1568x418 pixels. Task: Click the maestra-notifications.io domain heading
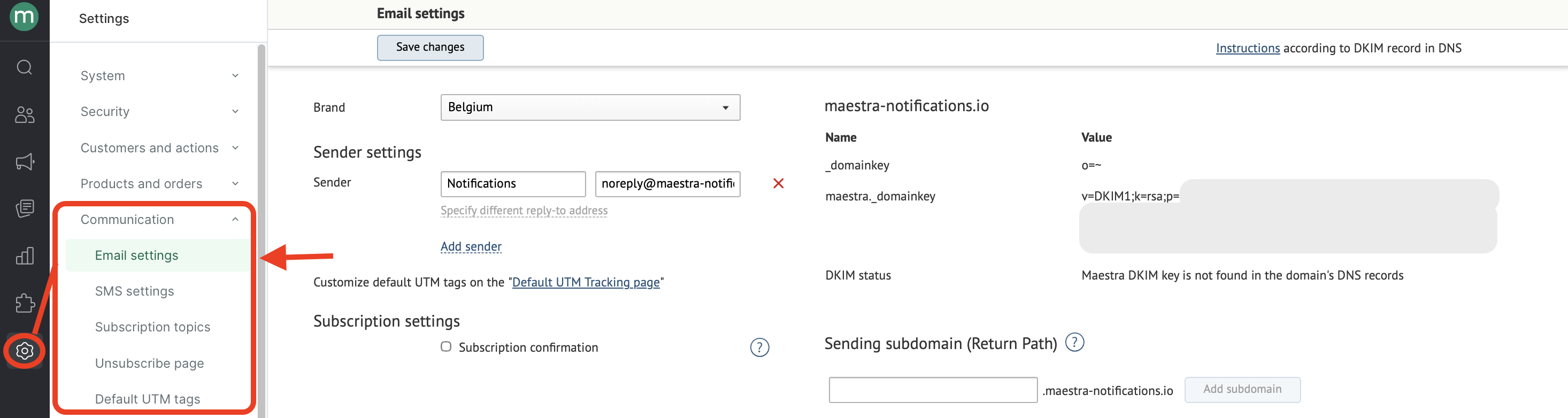pyautogui.click(x=906, y=106)
